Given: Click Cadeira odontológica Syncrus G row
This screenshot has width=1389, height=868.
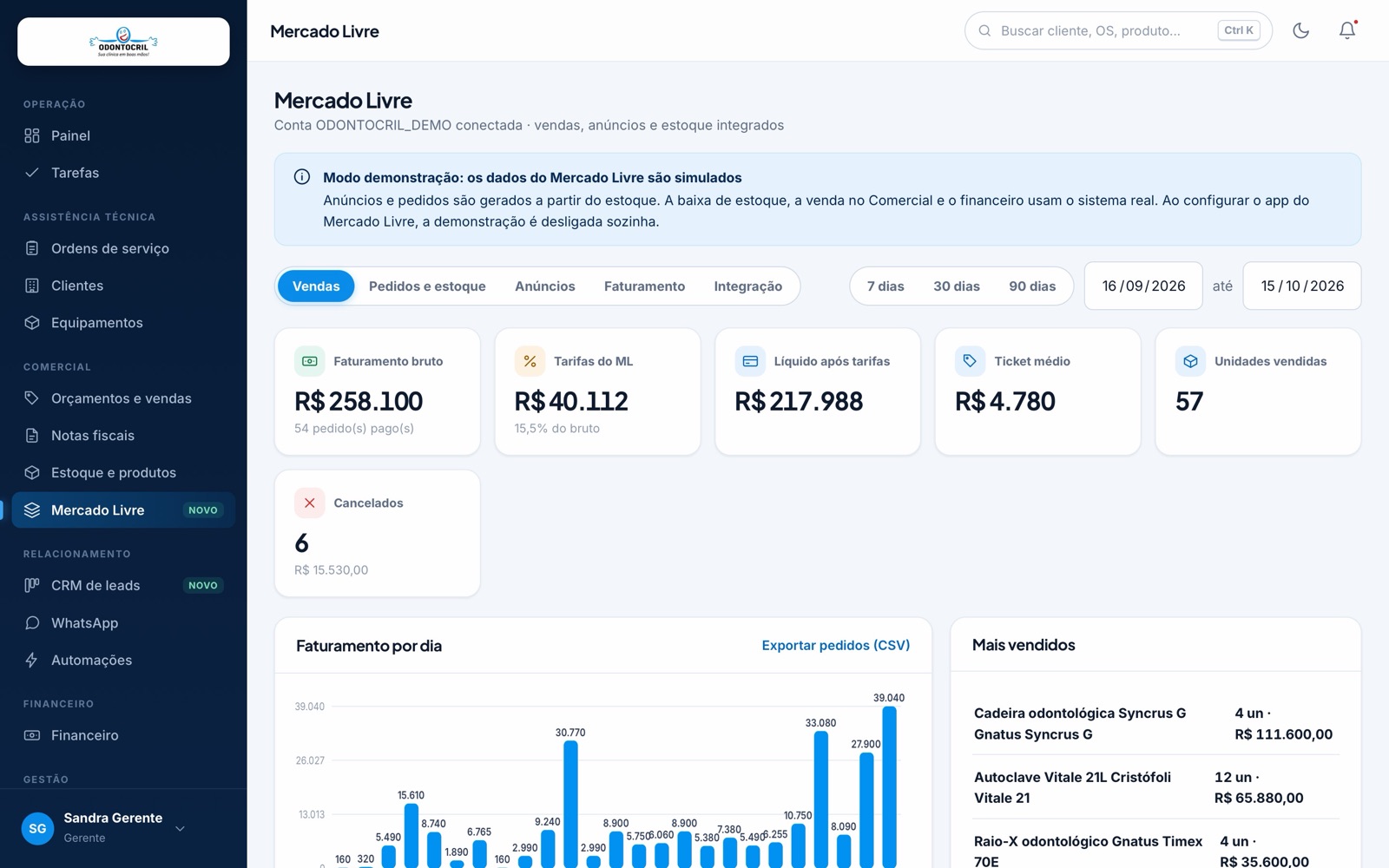Looking at the screenshot, I should click(x=1155, y=723).
